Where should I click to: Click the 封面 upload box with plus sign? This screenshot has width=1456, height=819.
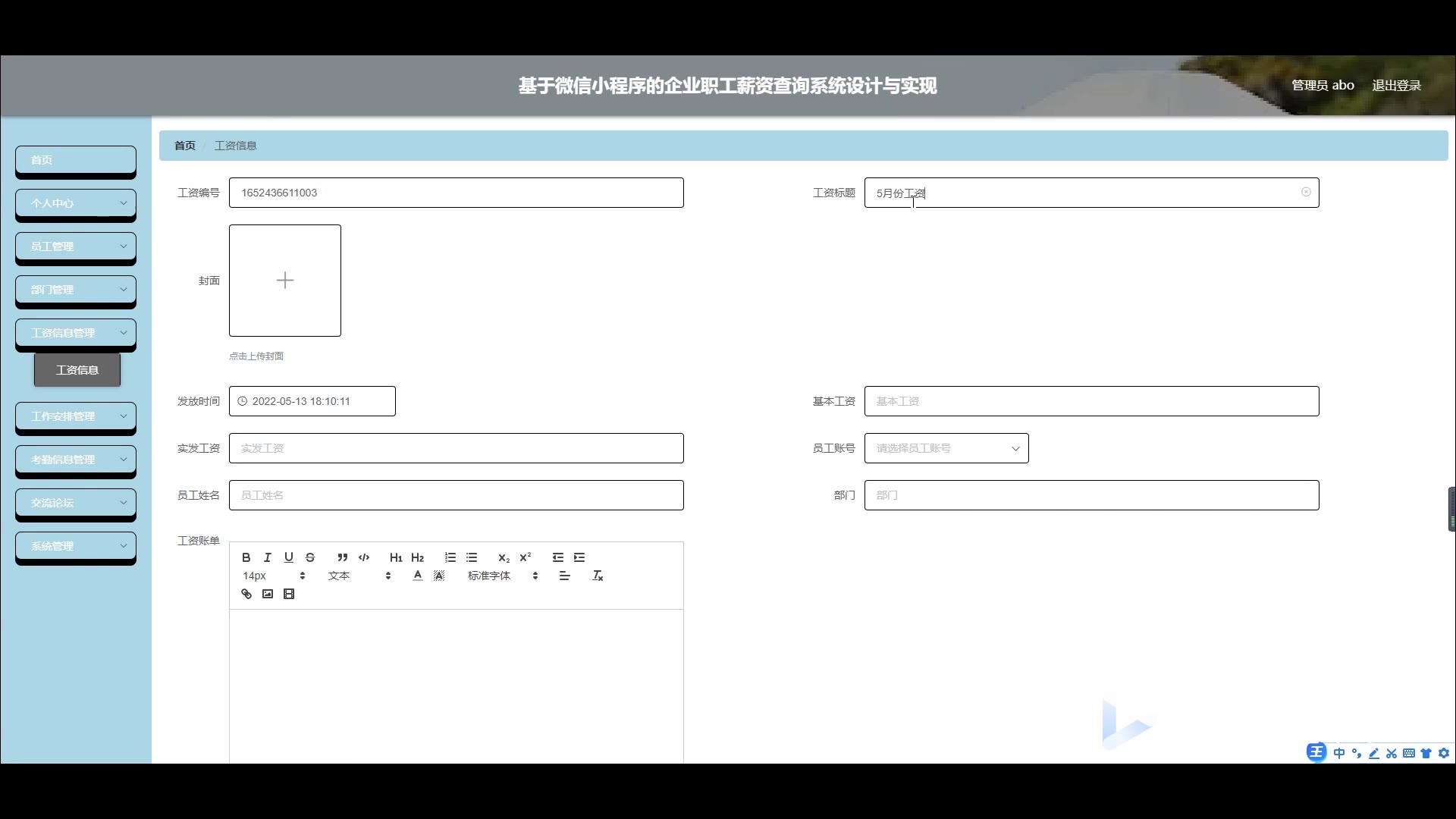(285, 281)
